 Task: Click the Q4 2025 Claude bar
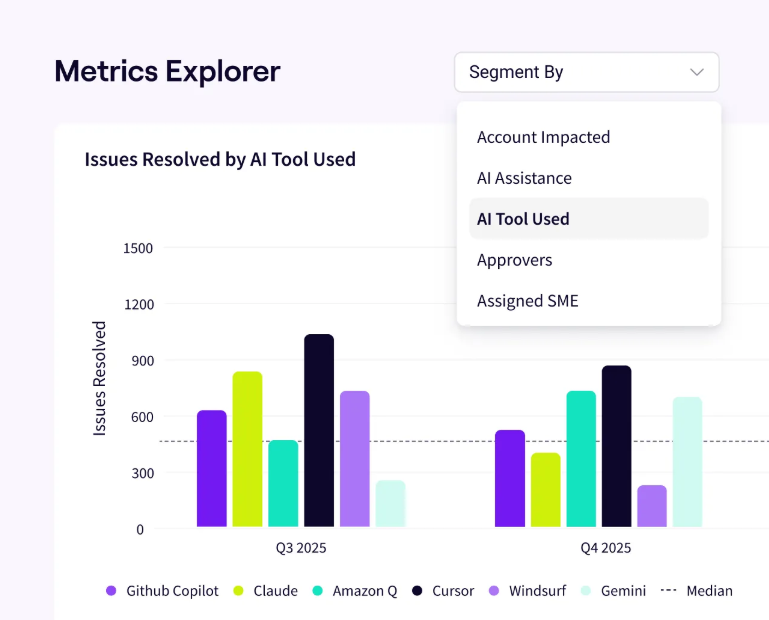(545, 490)
